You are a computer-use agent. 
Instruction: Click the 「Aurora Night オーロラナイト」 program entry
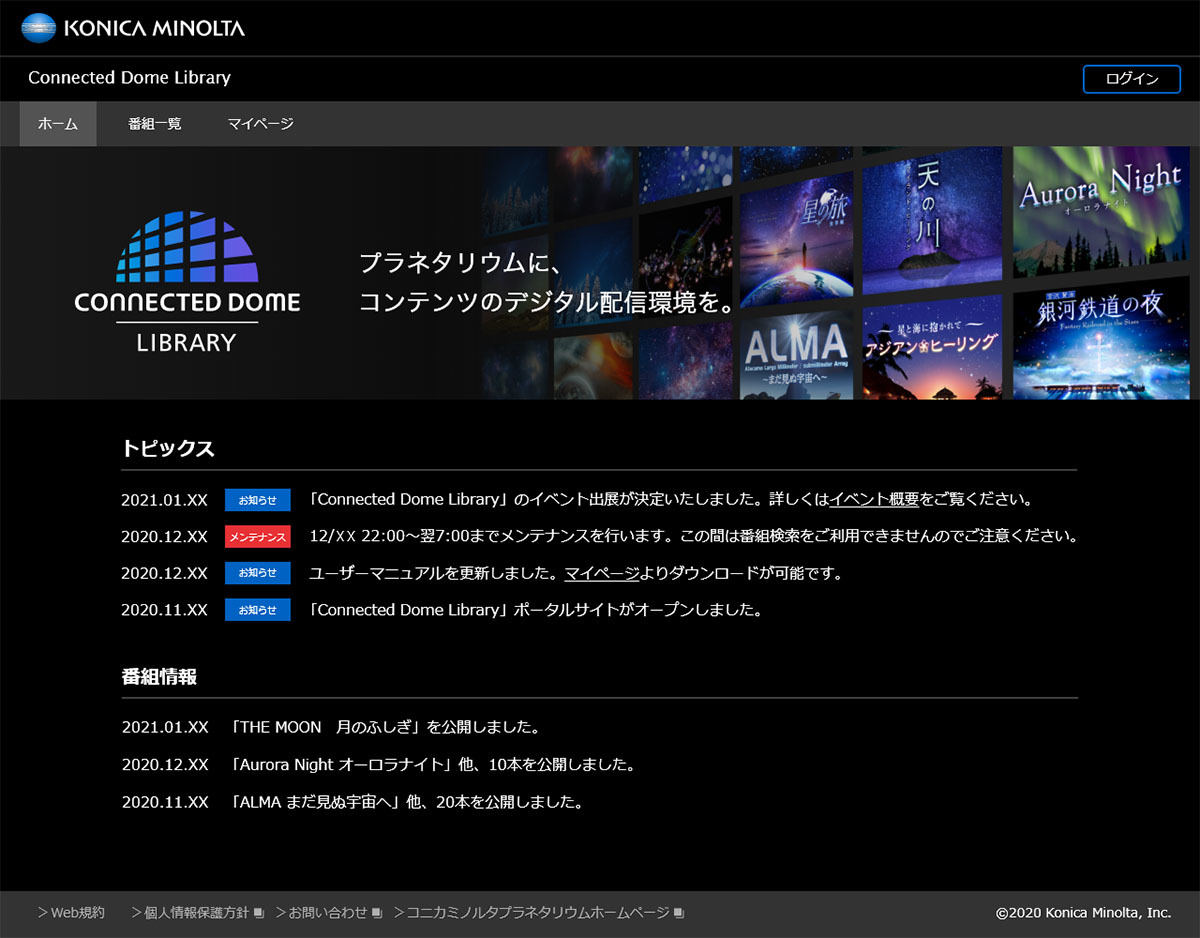[432, 765]
